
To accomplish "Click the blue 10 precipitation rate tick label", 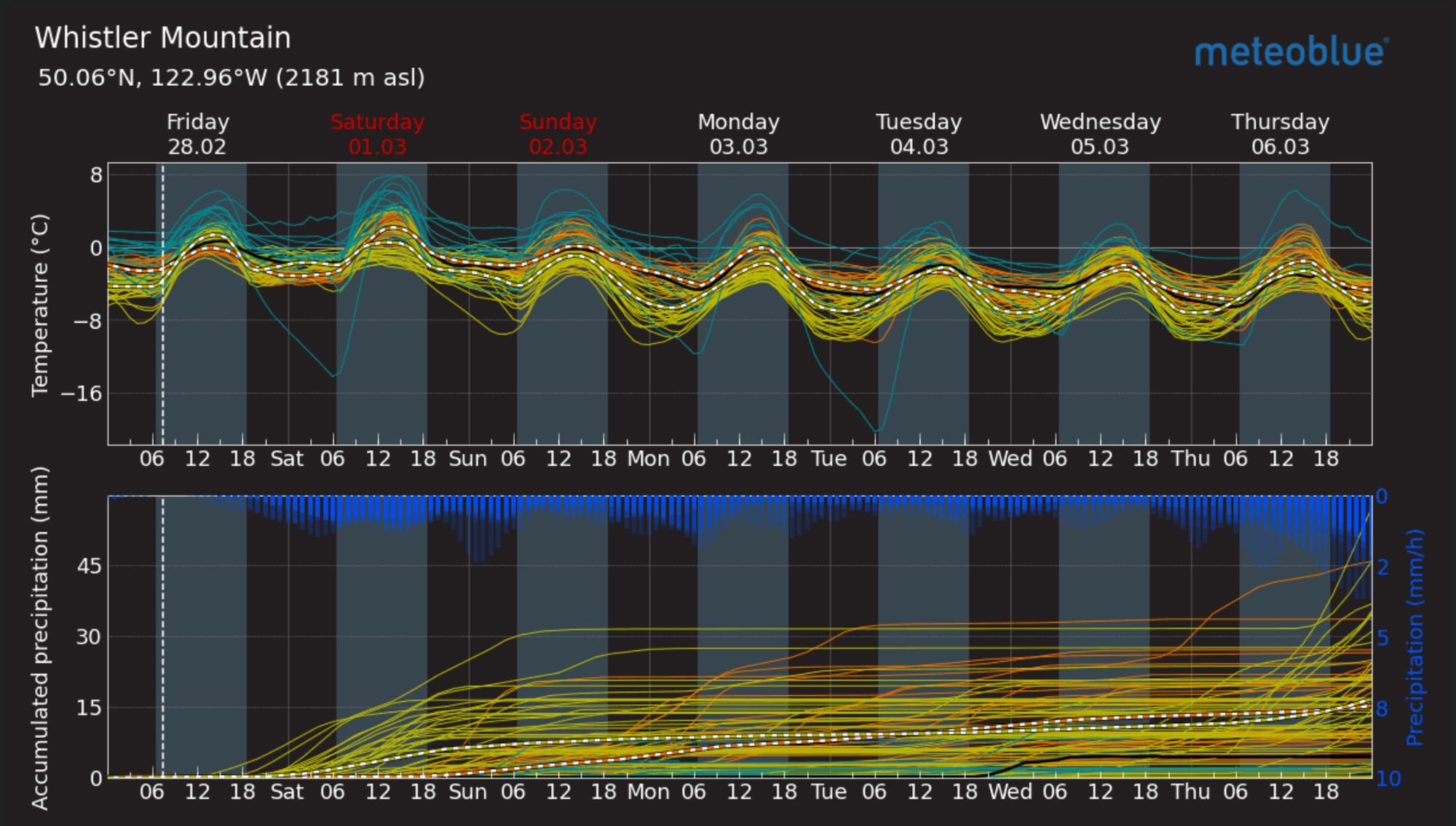I will pyautogui.click(x=1388, y=779).
